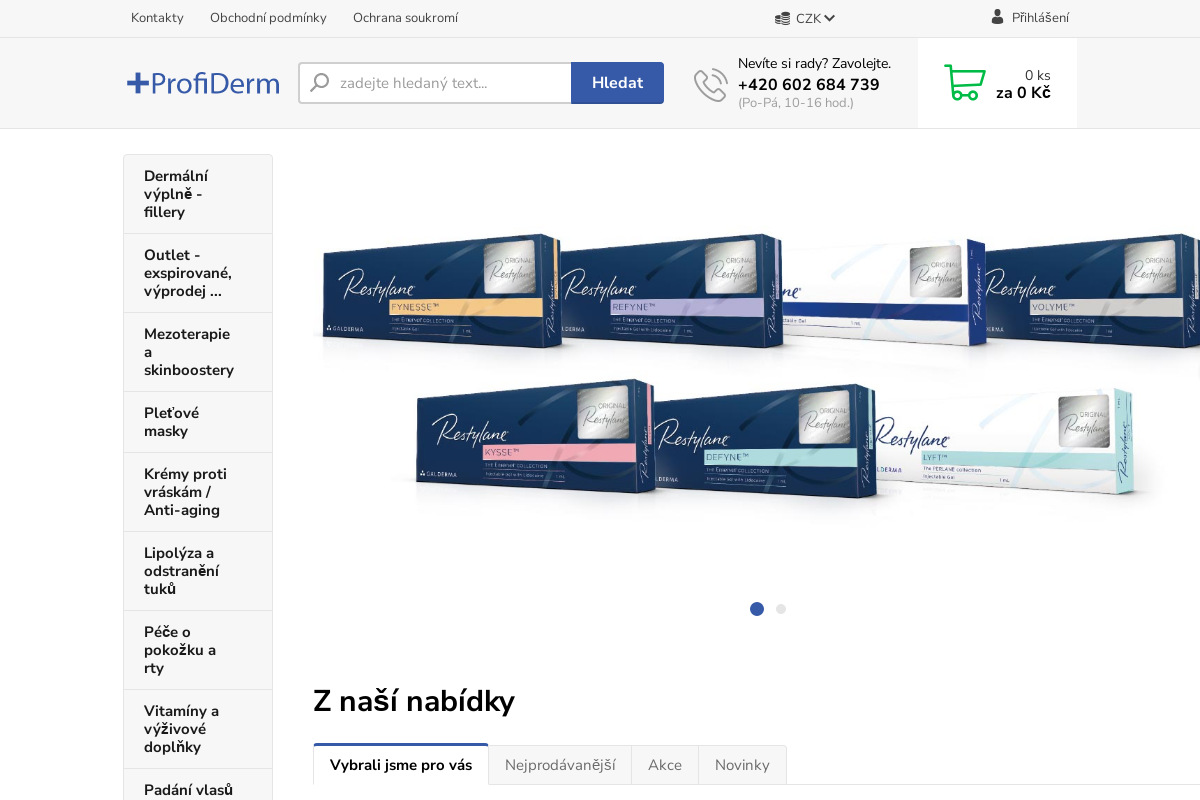
Task: Open the Akce tab
Action: click(x=664, y=764)
